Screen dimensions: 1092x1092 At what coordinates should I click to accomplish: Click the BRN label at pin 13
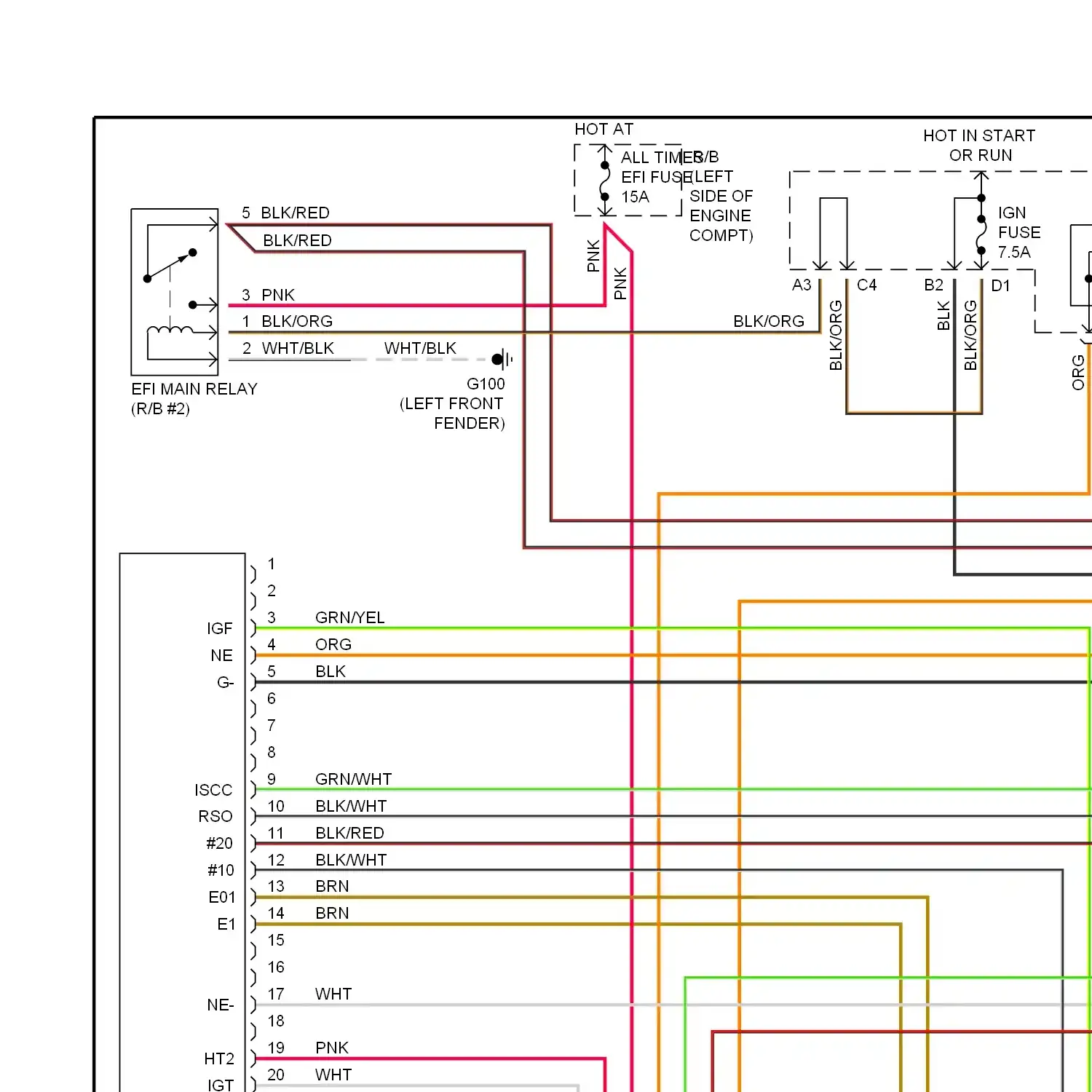[332, 886]
